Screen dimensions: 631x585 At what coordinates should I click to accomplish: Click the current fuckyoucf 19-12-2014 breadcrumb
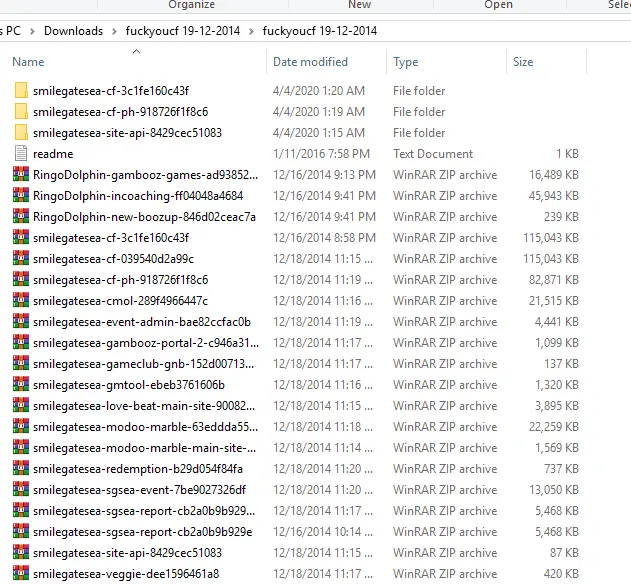tap(320, 31)
